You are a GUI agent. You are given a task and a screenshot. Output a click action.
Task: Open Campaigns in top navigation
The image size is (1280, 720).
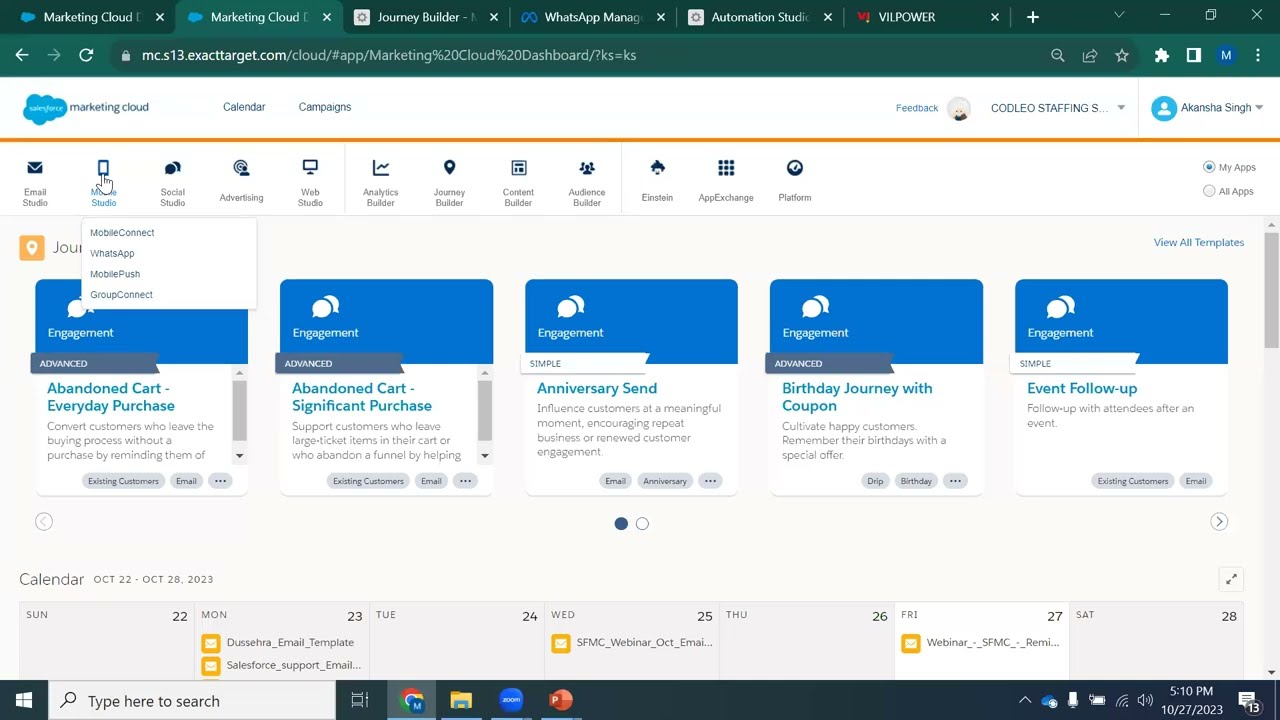pos(325,107)
